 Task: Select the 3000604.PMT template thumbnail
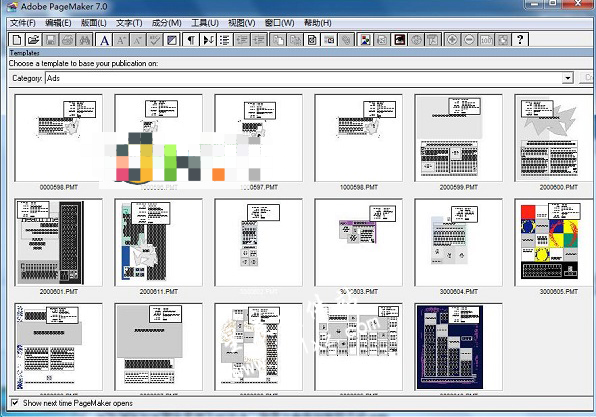pyautogui.click(x=458, y=242)
